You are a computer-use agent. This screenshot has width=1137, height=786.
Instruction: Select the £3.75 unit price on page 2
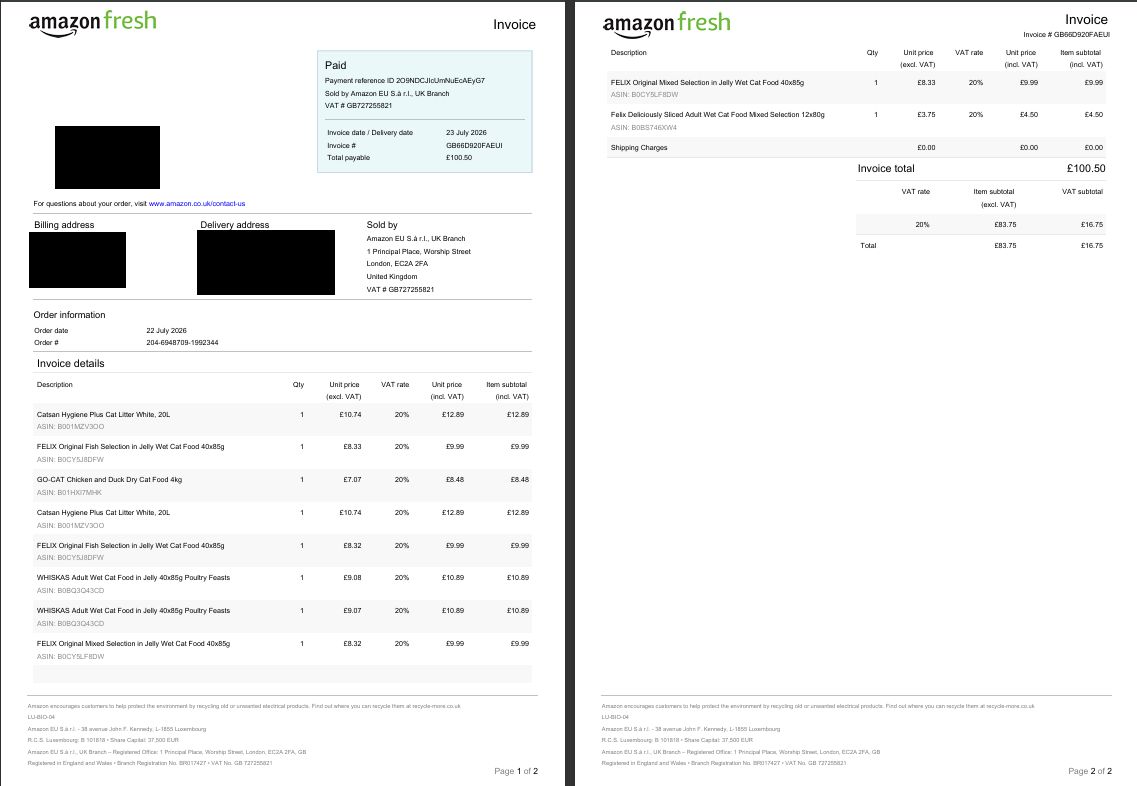926,115
